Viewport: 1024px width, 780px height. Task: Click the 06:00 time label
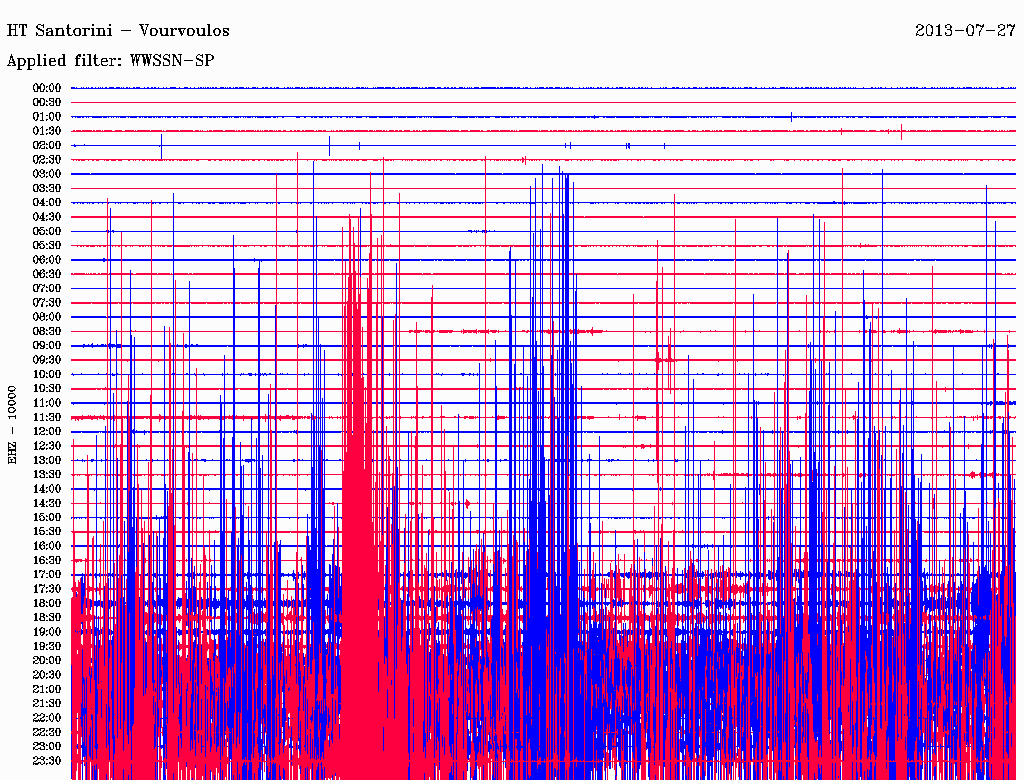pos(46,260)
